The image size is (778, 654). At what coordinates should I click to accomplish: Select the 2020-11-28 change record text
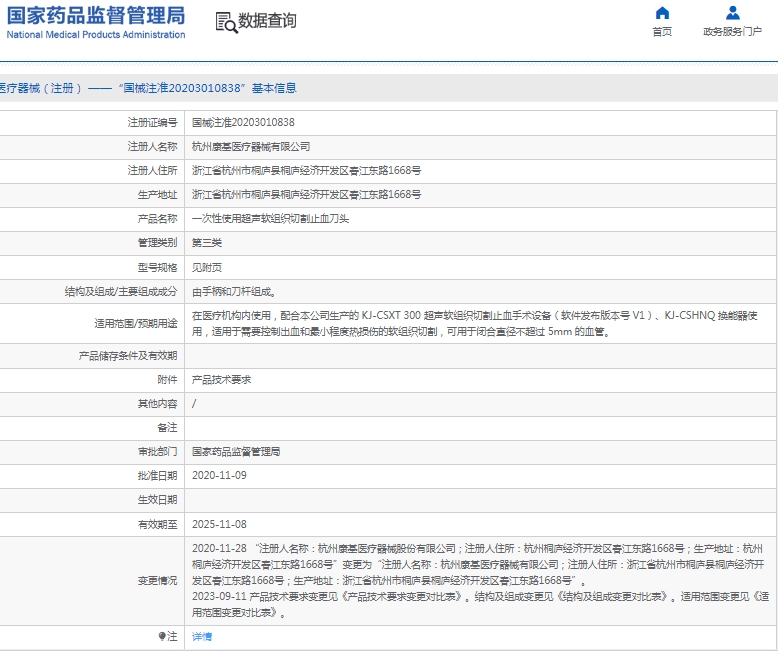tap(478, 564)
